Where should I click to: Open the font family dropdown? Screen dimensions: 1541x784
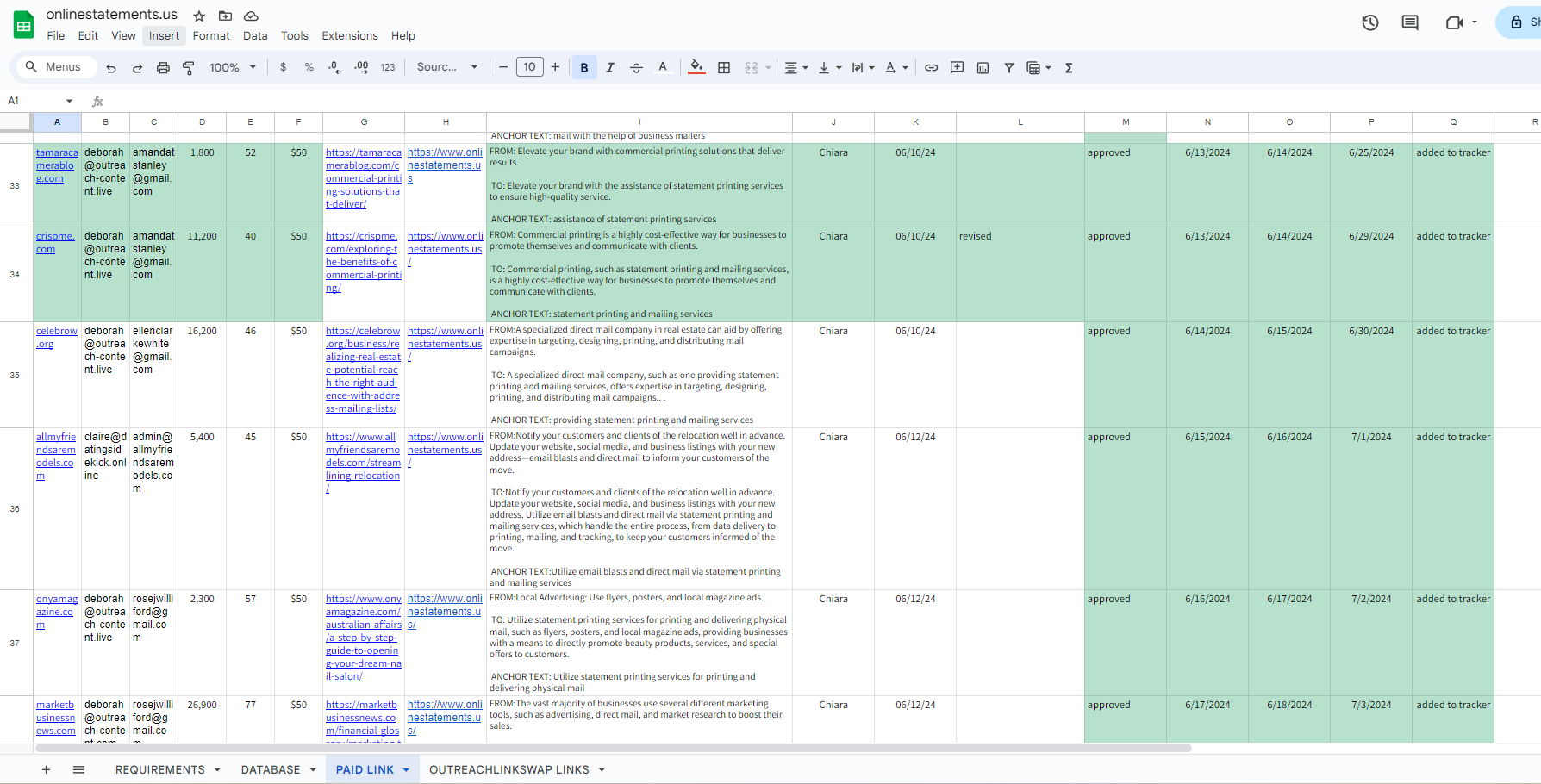(x=446, y=67)
